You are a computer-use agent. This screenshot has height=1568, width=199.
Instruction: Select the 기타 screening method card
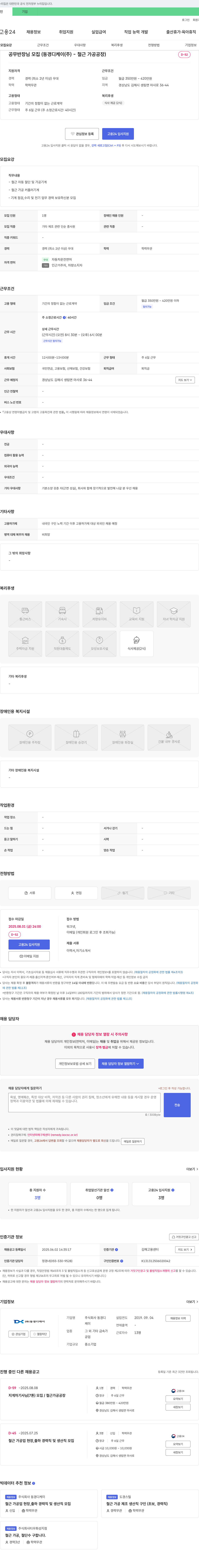(169, 893)
